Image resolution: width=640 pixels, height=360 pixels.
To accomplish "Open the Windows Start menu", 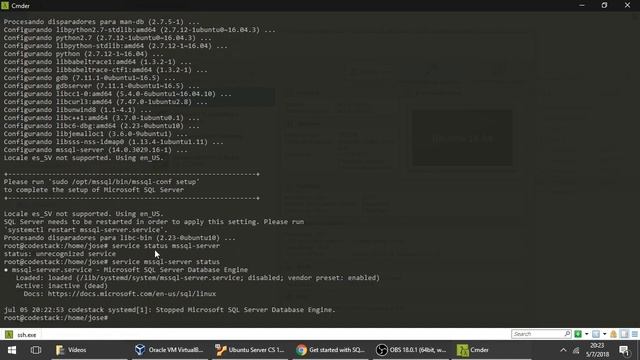I will click(12, 350).
